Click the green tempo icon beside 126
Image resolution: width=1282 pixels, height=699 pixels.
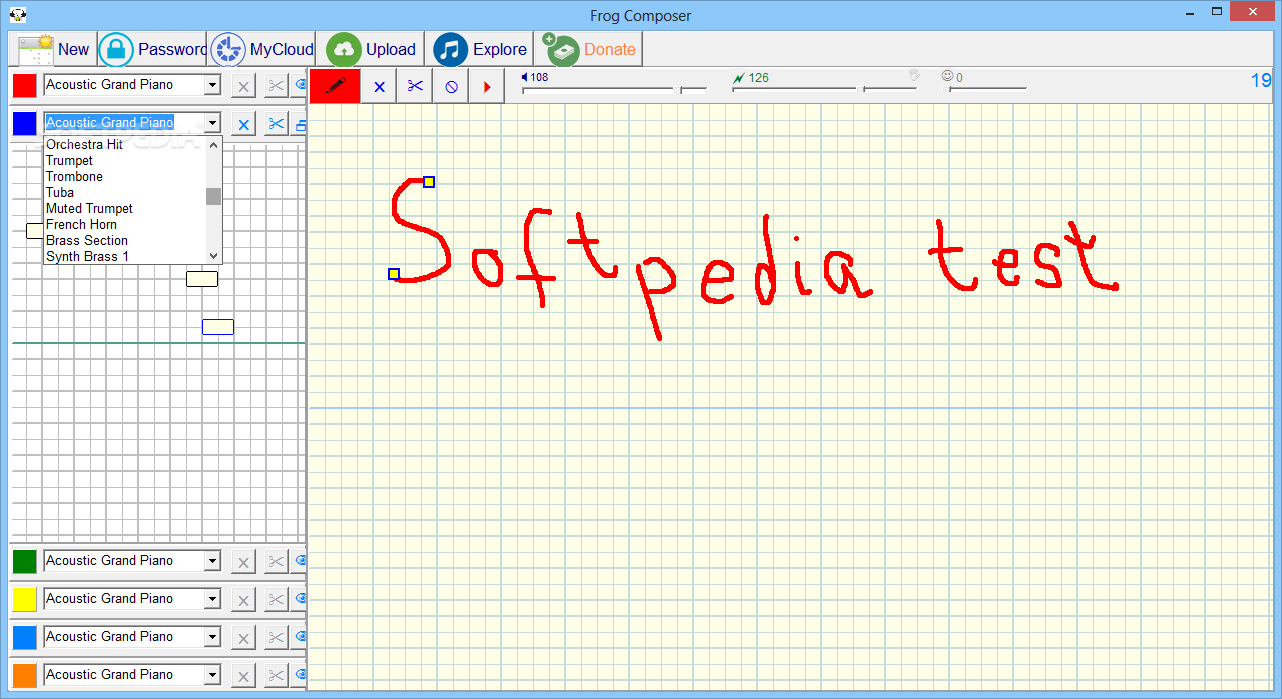(739, 77)
